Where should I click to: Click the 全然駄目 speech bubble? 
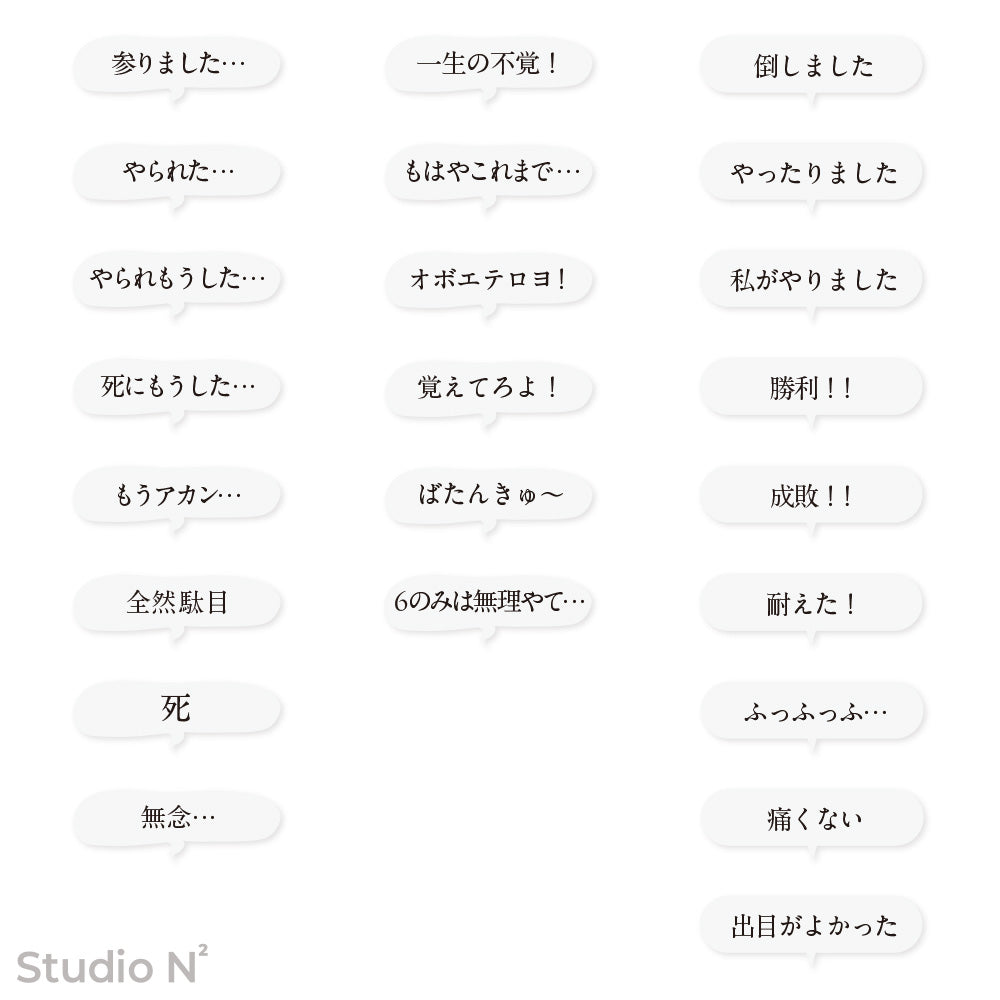pos(177,602)
